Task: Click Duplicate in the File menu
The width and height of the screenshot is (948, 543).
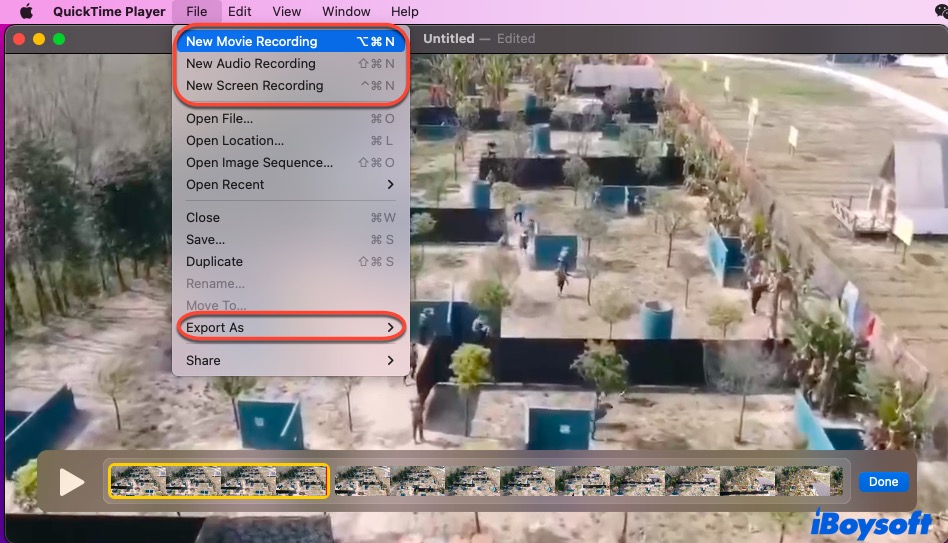Action: pos(290,261)
